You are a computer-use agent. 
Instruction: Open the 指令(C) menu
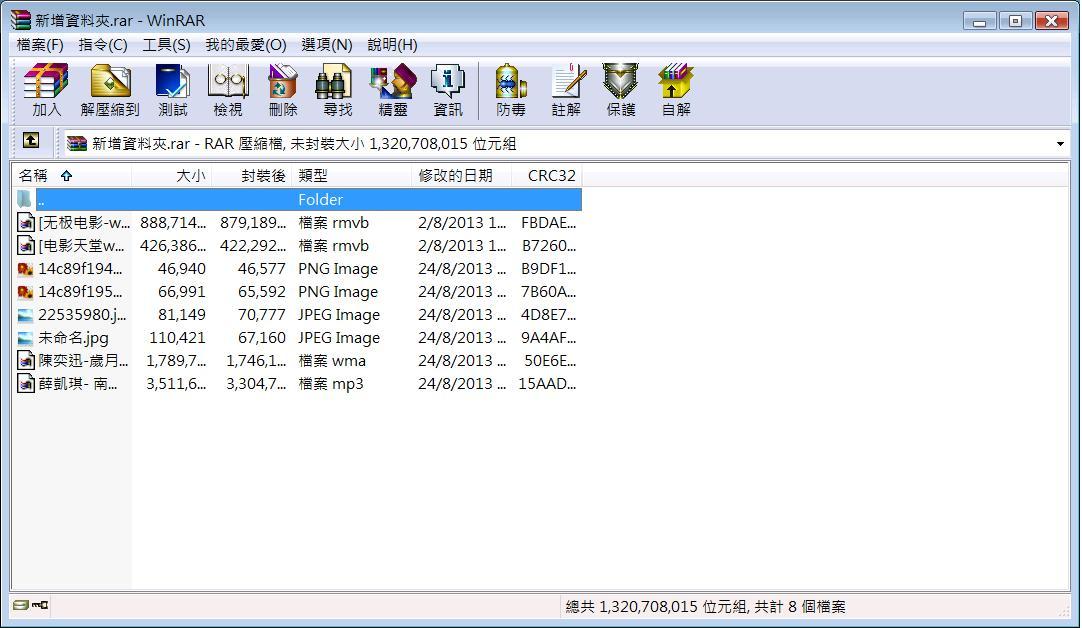click(x=103, y=45)
